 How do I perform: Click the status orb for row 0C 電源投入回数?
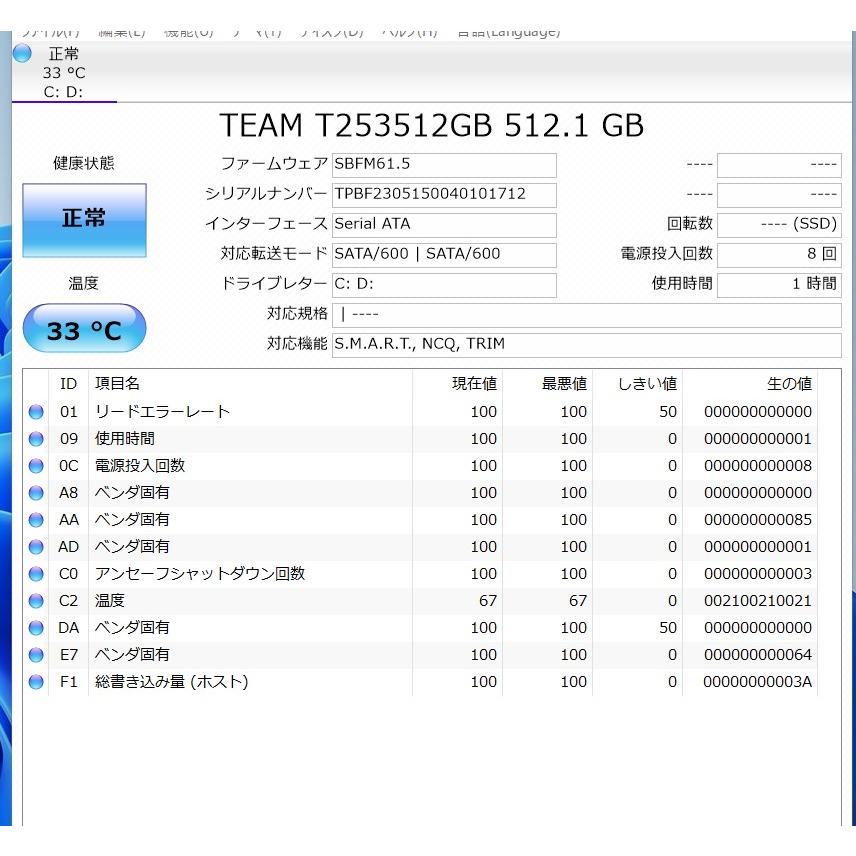coord(36,466)
